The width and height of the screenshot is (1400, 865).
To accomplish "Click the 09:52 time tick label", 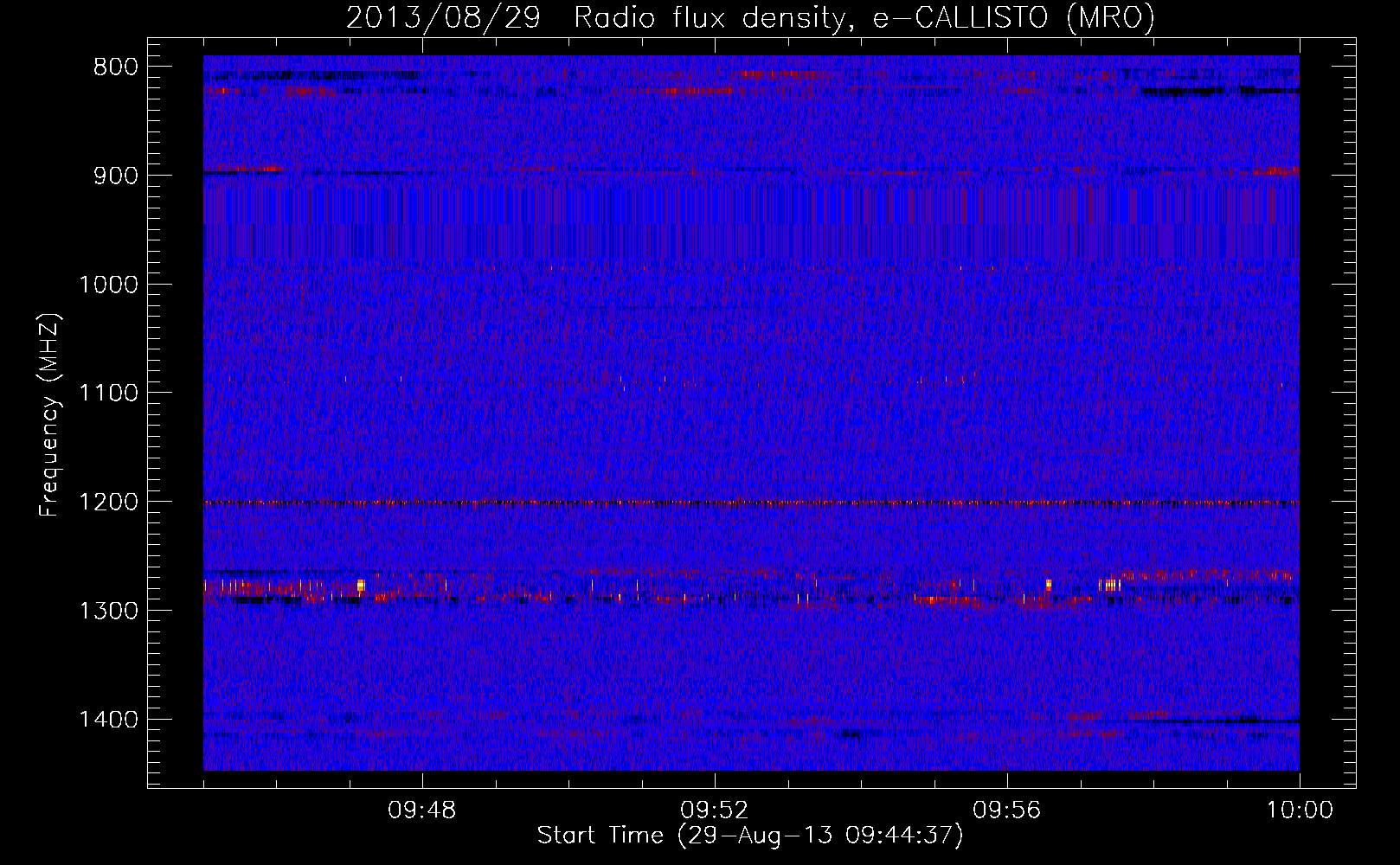I will pyautogui.click(x=715, y=811).
